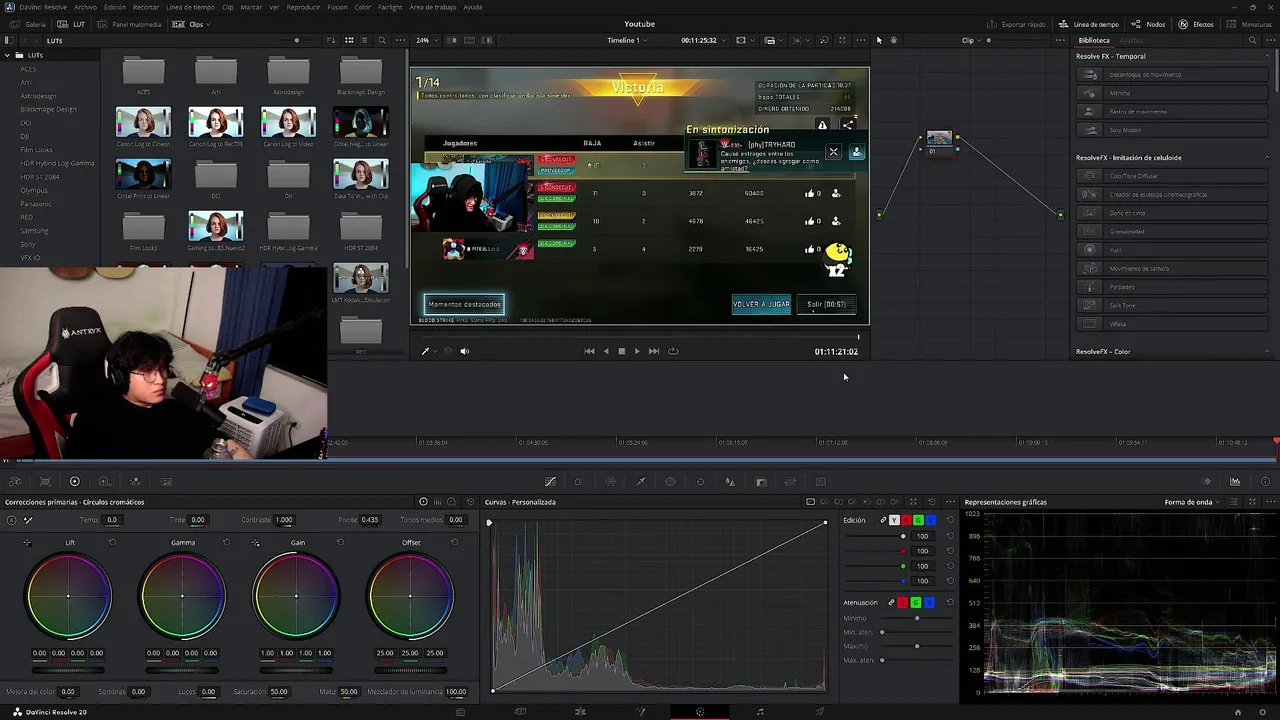Switch LUT browser to thumbnail view
The width and height of the screenshot is (1280, 720).
349,40
